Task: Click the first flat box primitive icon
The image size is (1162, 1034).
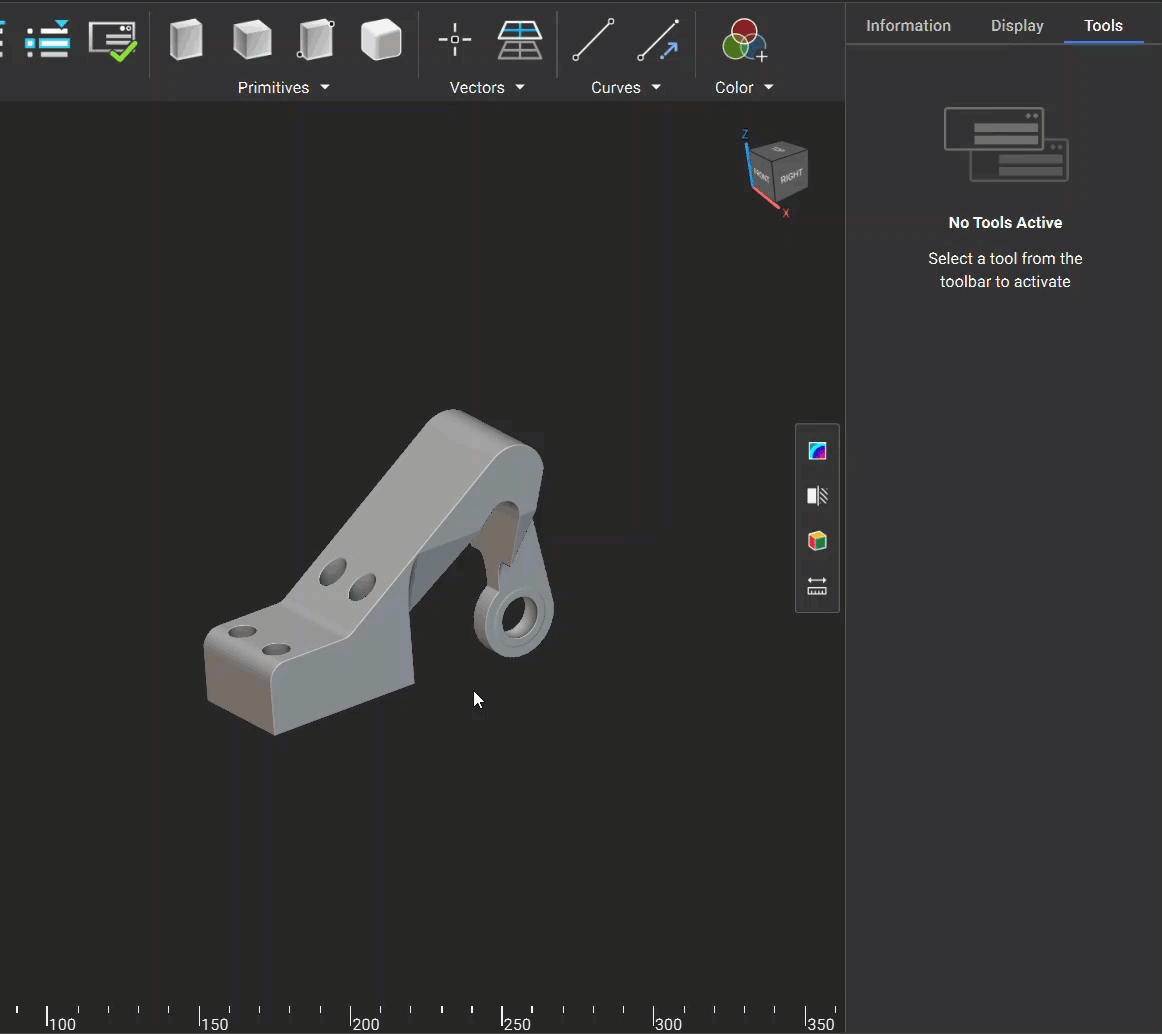Action: [186, 40]
